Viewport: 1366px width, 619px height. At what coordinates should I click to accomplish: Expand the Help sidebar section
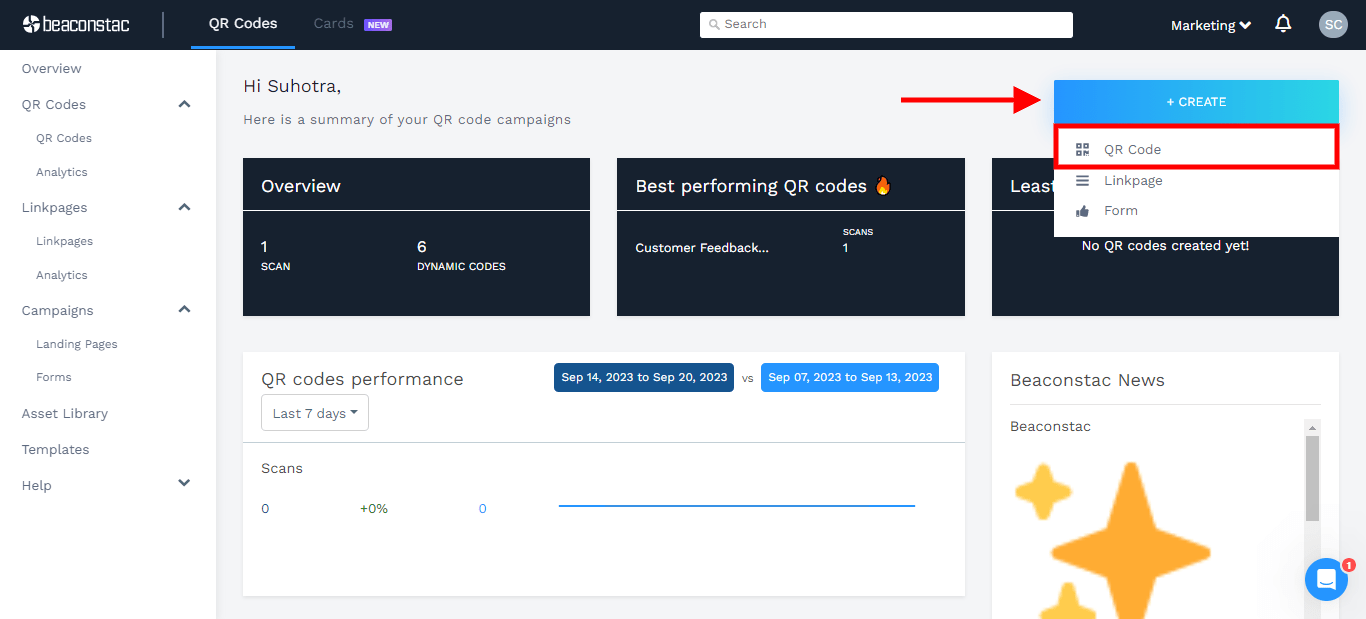click(x=184, y=483)
